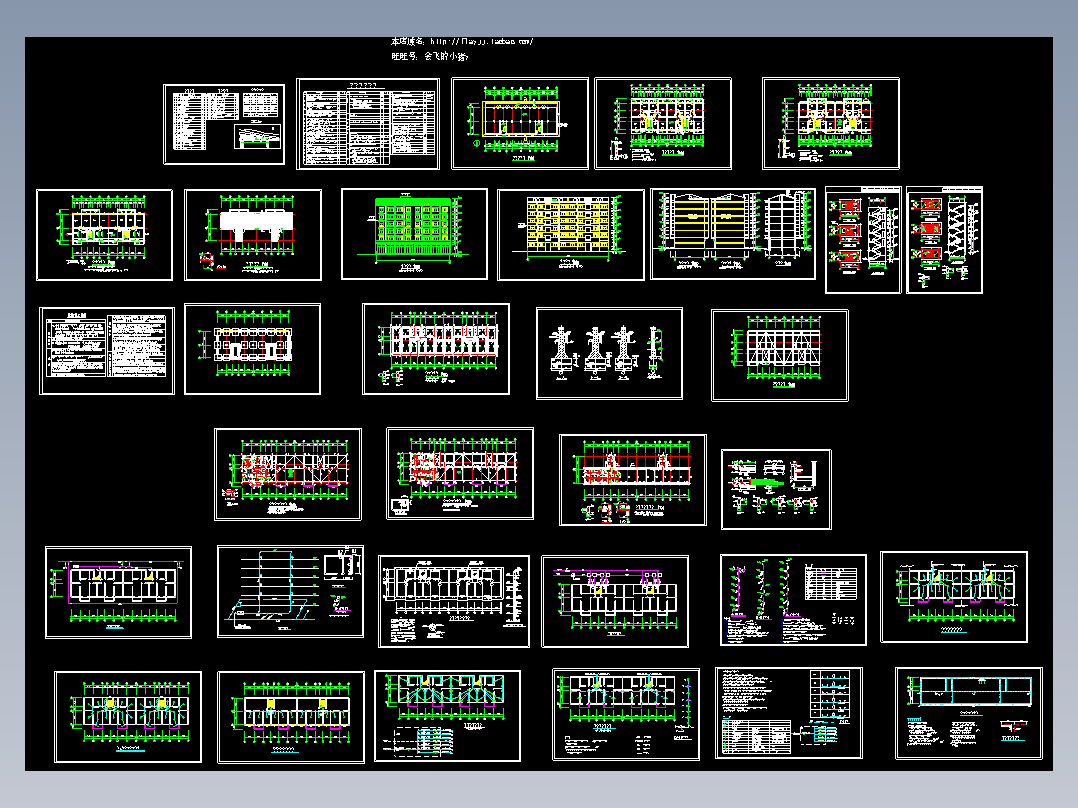Click the drawing index table sheet with small section image

click(x=224, y=124)
